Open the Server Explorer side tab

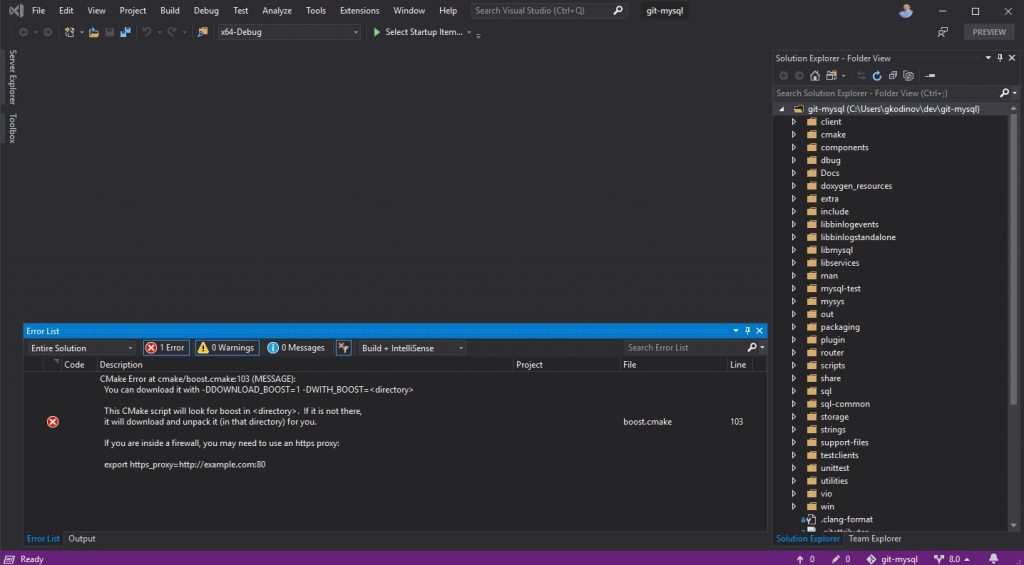pyautogui.click(x=12, y=77)
